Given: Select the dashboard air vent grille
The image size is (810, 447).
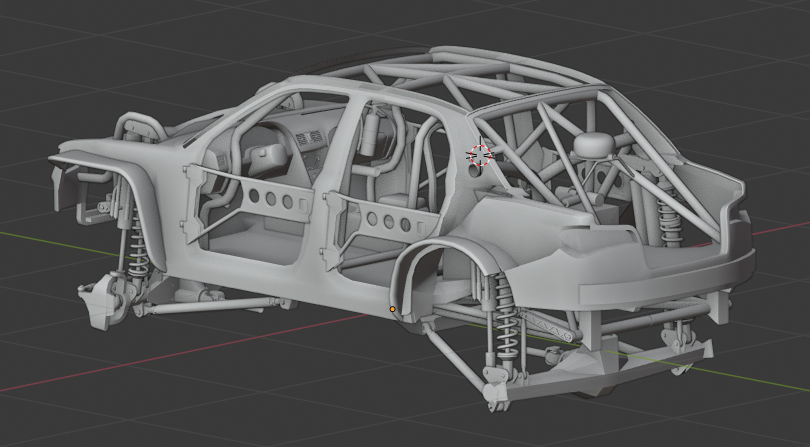Looking at the screenshot, I should tap(310, 138).
